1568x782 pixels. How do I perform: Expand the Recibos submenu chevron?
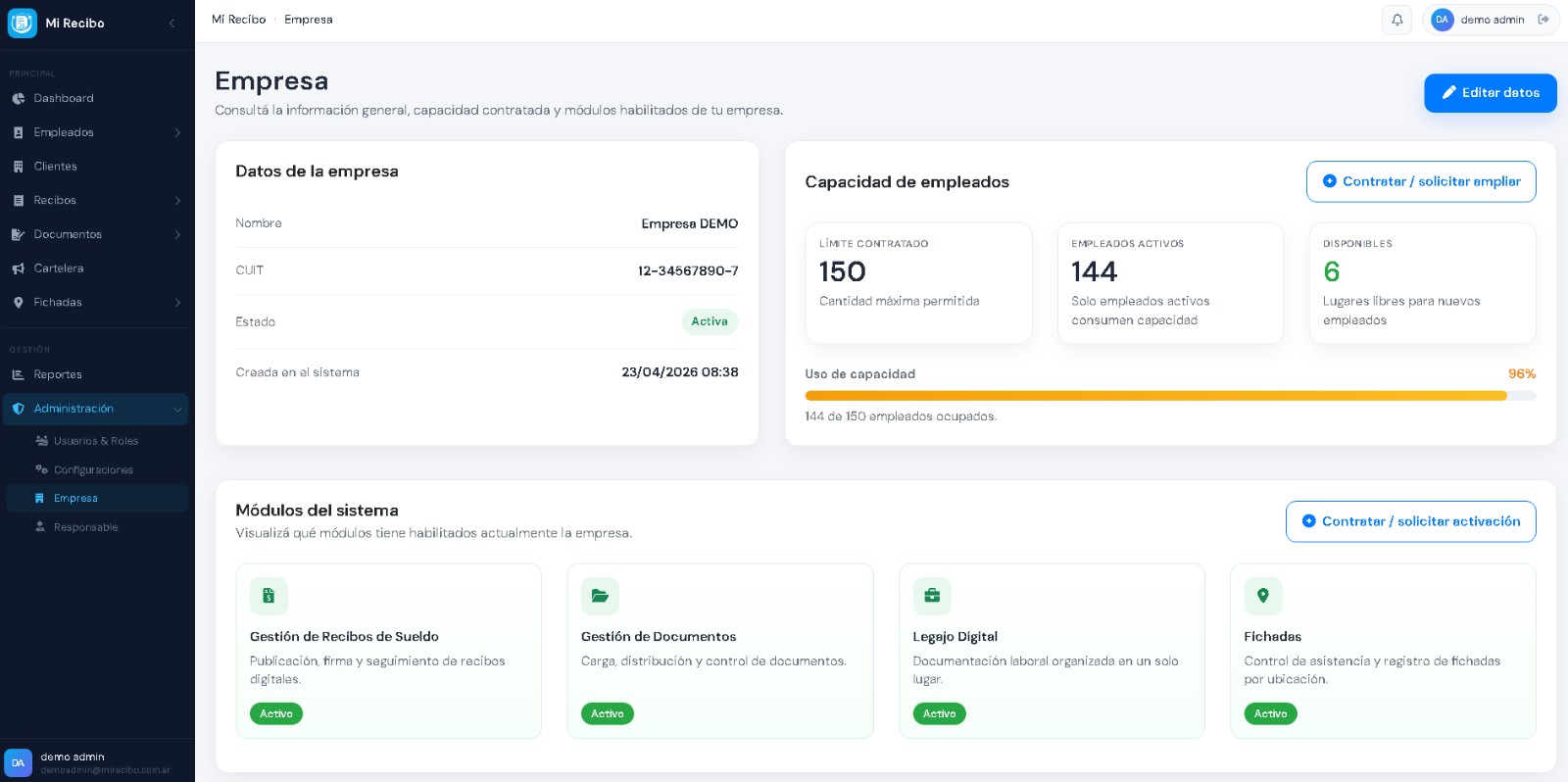tap(177, 201)
